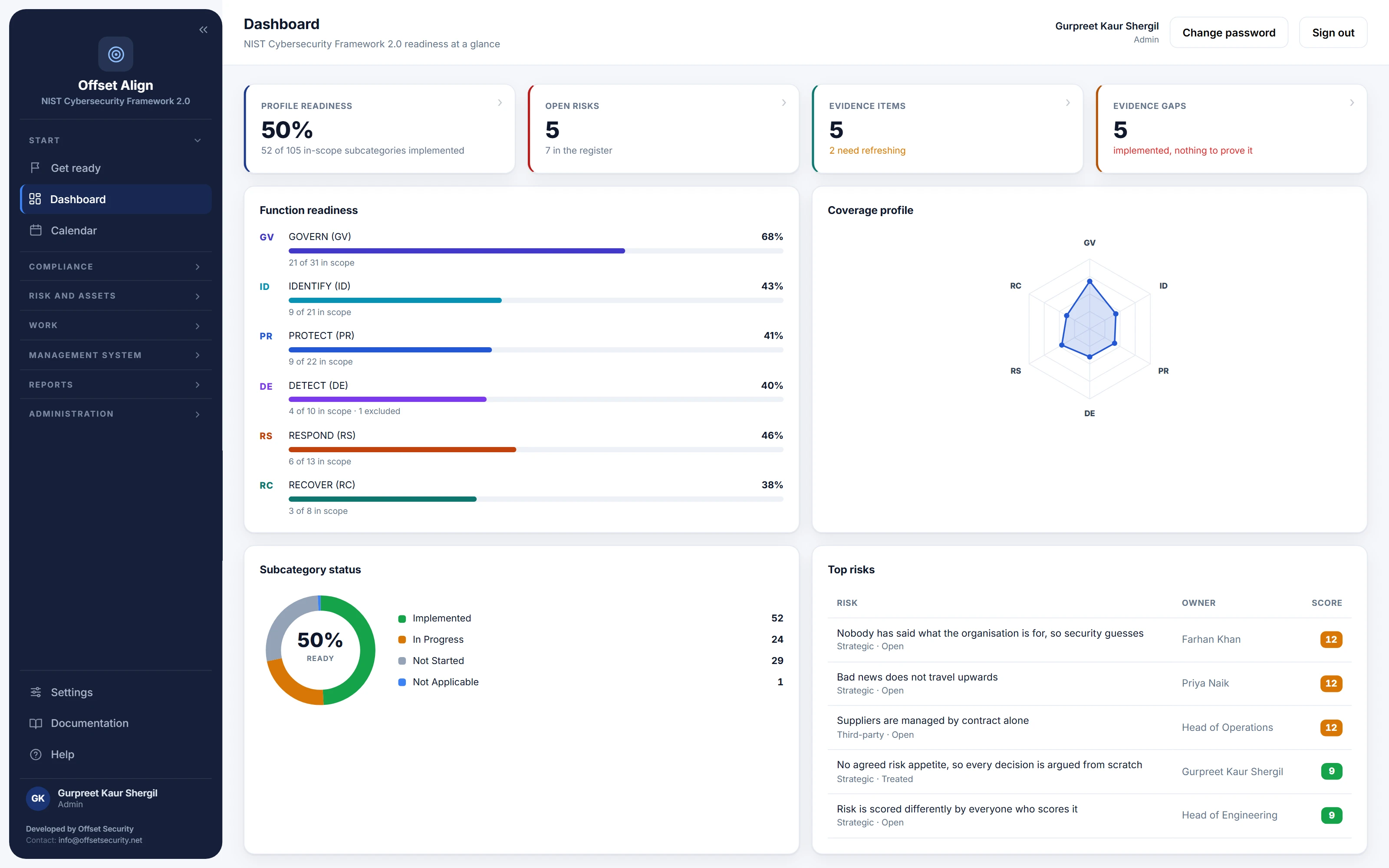Expand the MANAGEMENT SYSTEM section
The width and height of the screenshot is (1389, 868).
(x=115, y=355)
